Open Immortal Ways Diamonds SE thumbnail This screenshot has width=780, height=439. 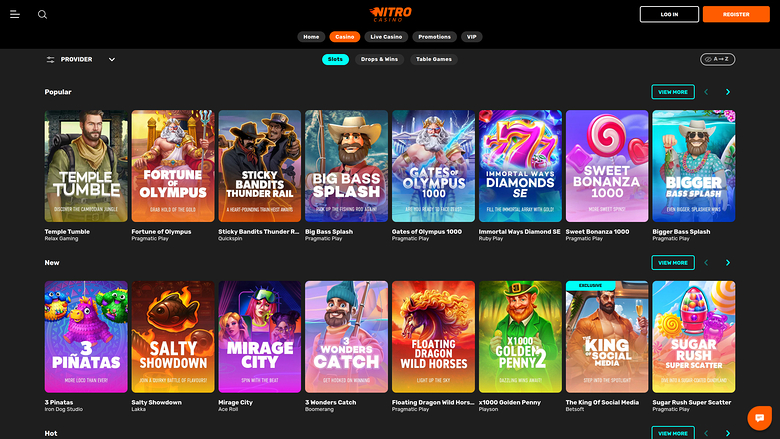[x=520, y=166]
